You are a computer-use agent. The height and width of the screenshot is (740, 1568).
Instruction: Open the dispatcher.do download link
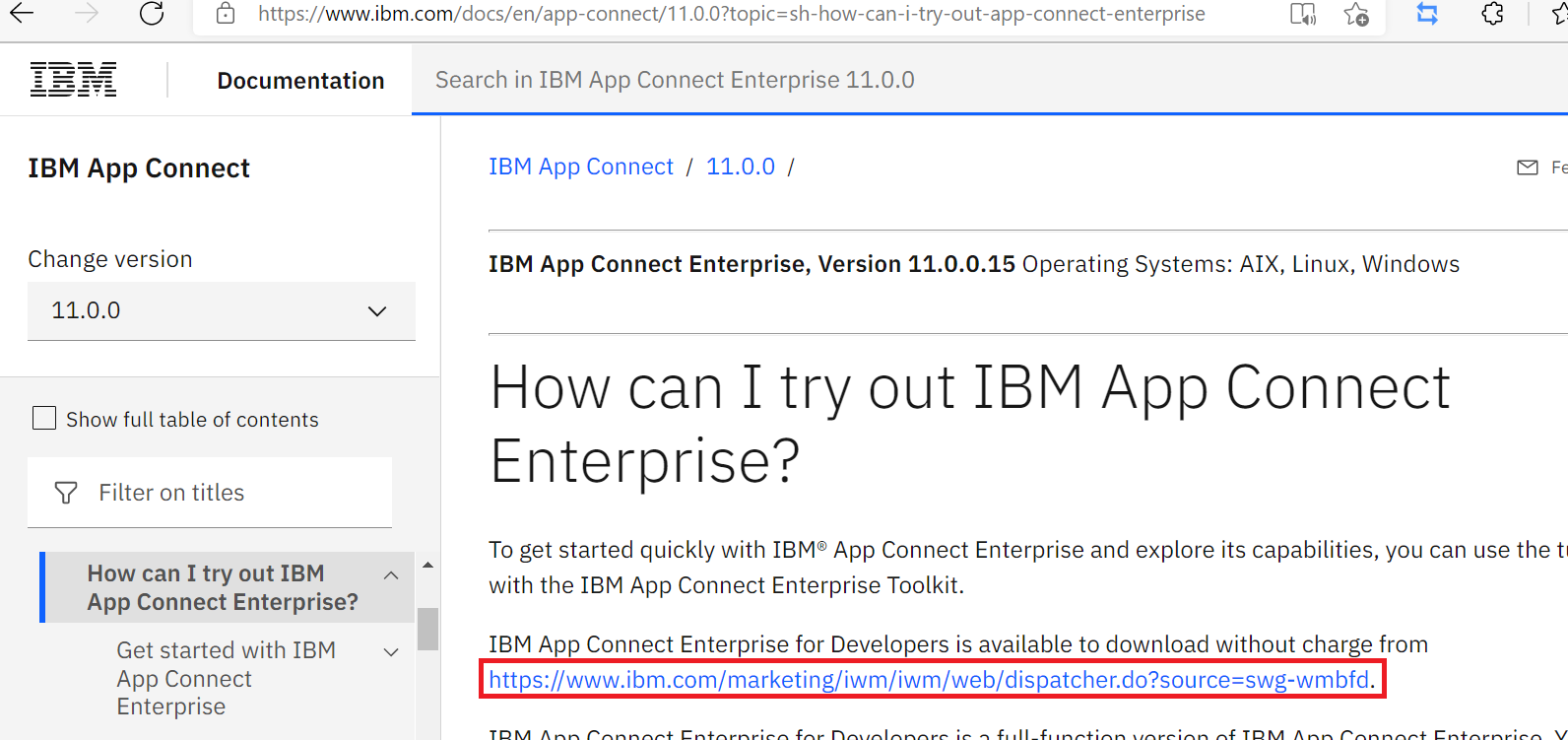[x=929, y=680]
